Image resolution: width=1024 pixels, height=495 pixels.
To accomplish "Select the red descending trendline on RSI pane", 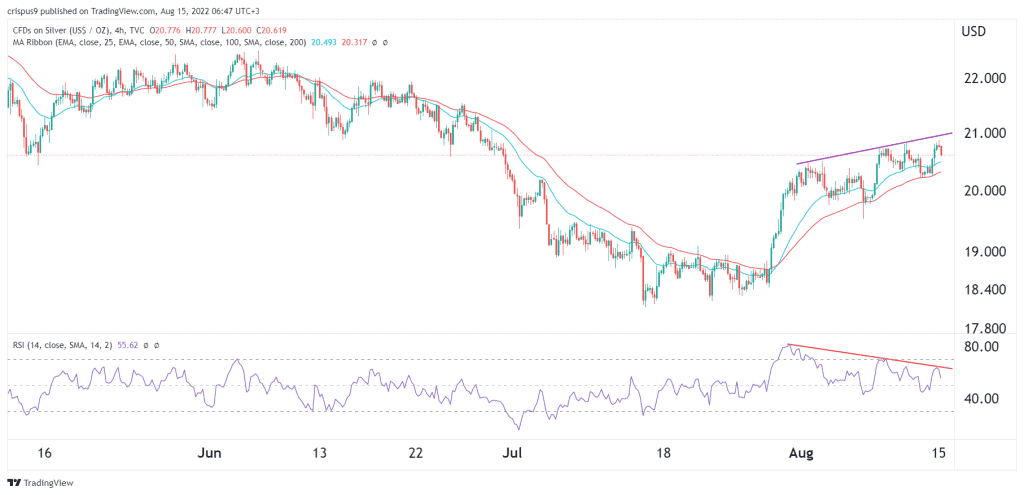I will coord(871,356).
